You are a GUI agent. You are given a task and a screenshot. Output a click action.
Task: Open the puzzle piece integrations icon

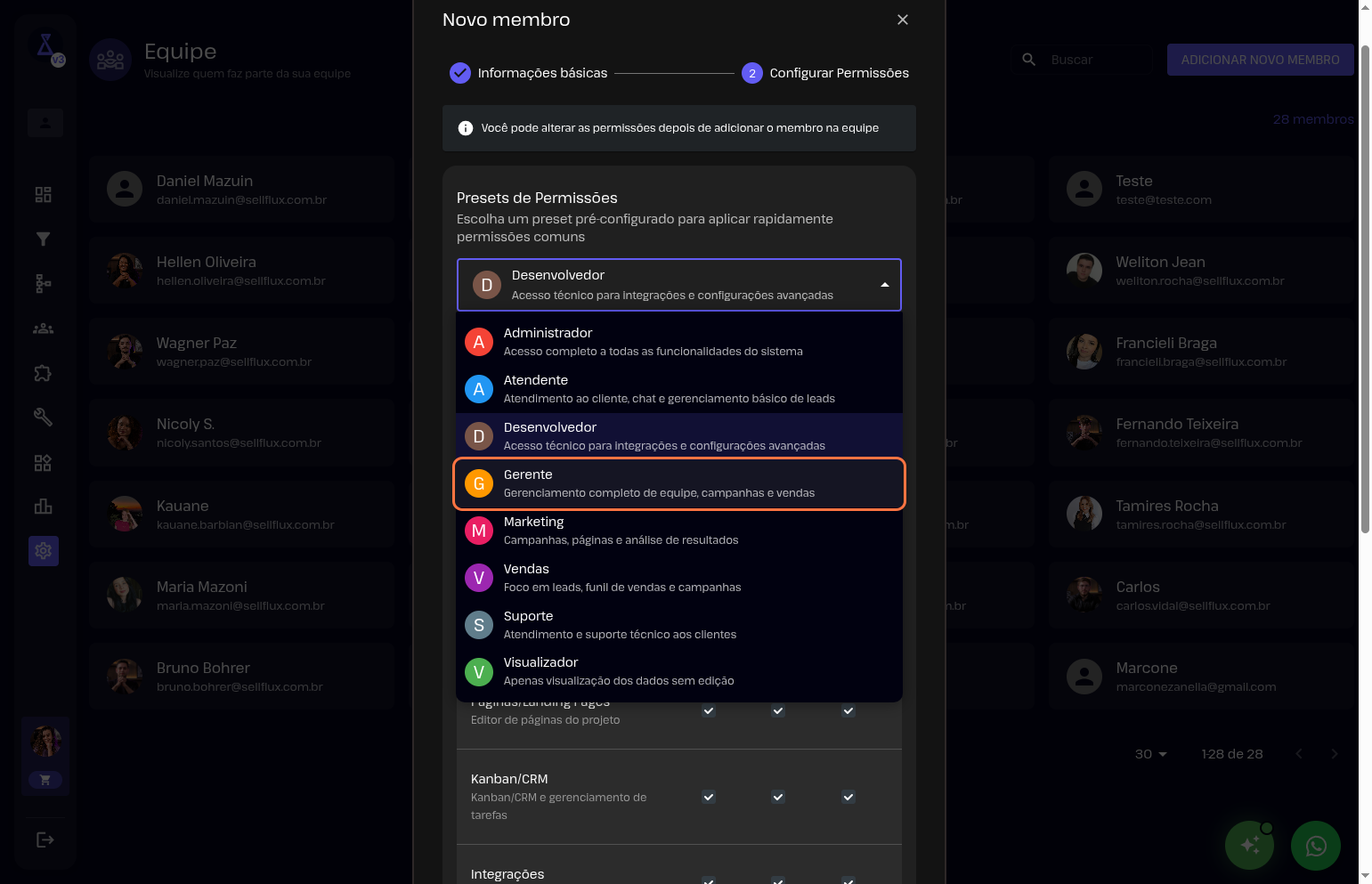(x=43, y=373)
